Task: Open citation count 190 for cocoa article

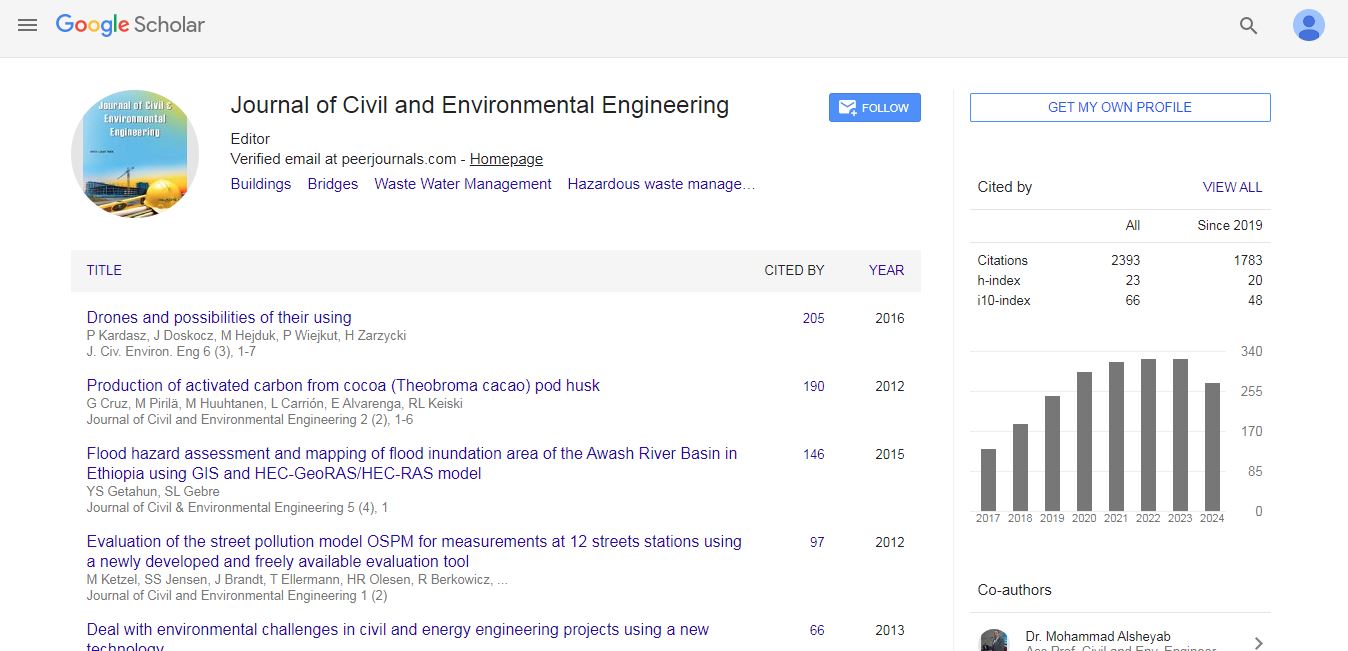Action: coord(813,386)
